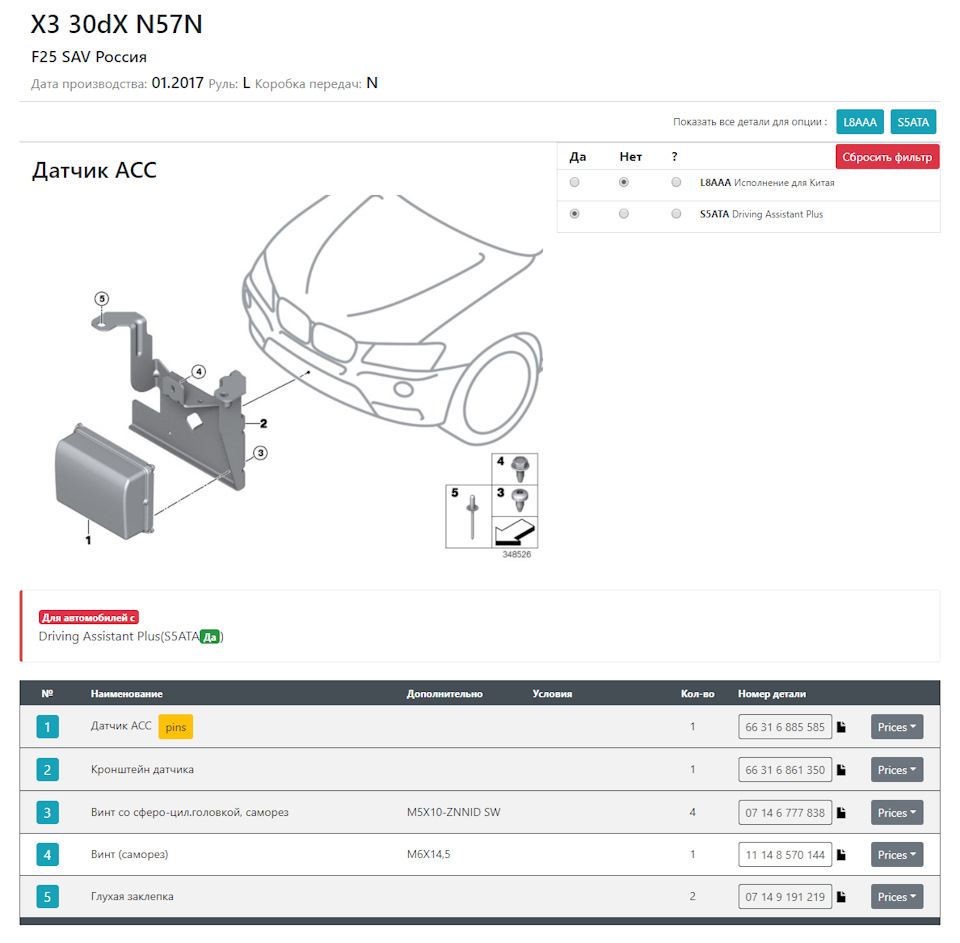Select row number badge 1 for Датчик ACC

(x=47, y=727)
